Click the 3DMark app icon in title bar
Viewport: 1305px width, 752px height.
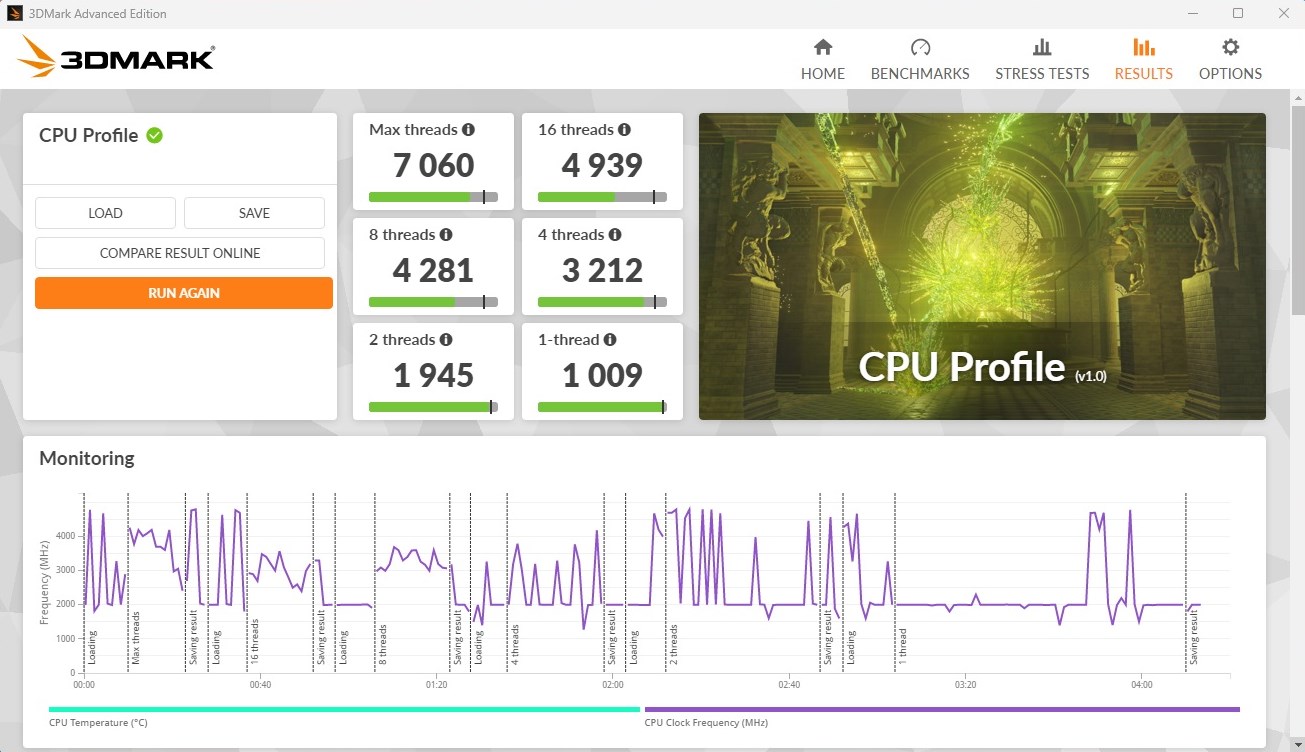click(x=15, y=14)
